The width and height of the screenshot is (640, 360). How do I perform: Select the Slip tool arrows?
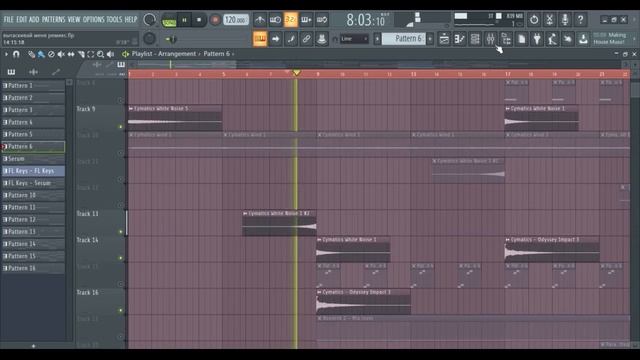tap(71, 54)
